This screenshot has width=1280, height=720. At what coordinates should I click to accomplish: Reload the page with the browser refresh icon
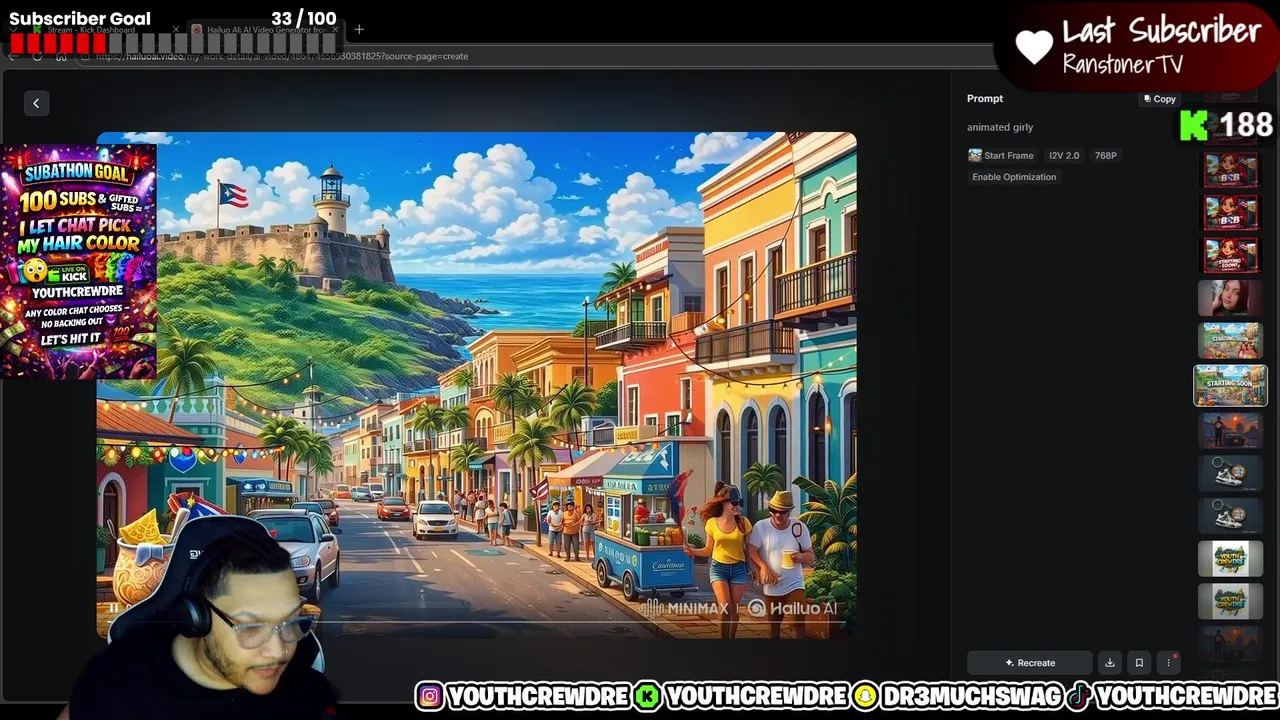pyautogui.click(x=37, y=56)
